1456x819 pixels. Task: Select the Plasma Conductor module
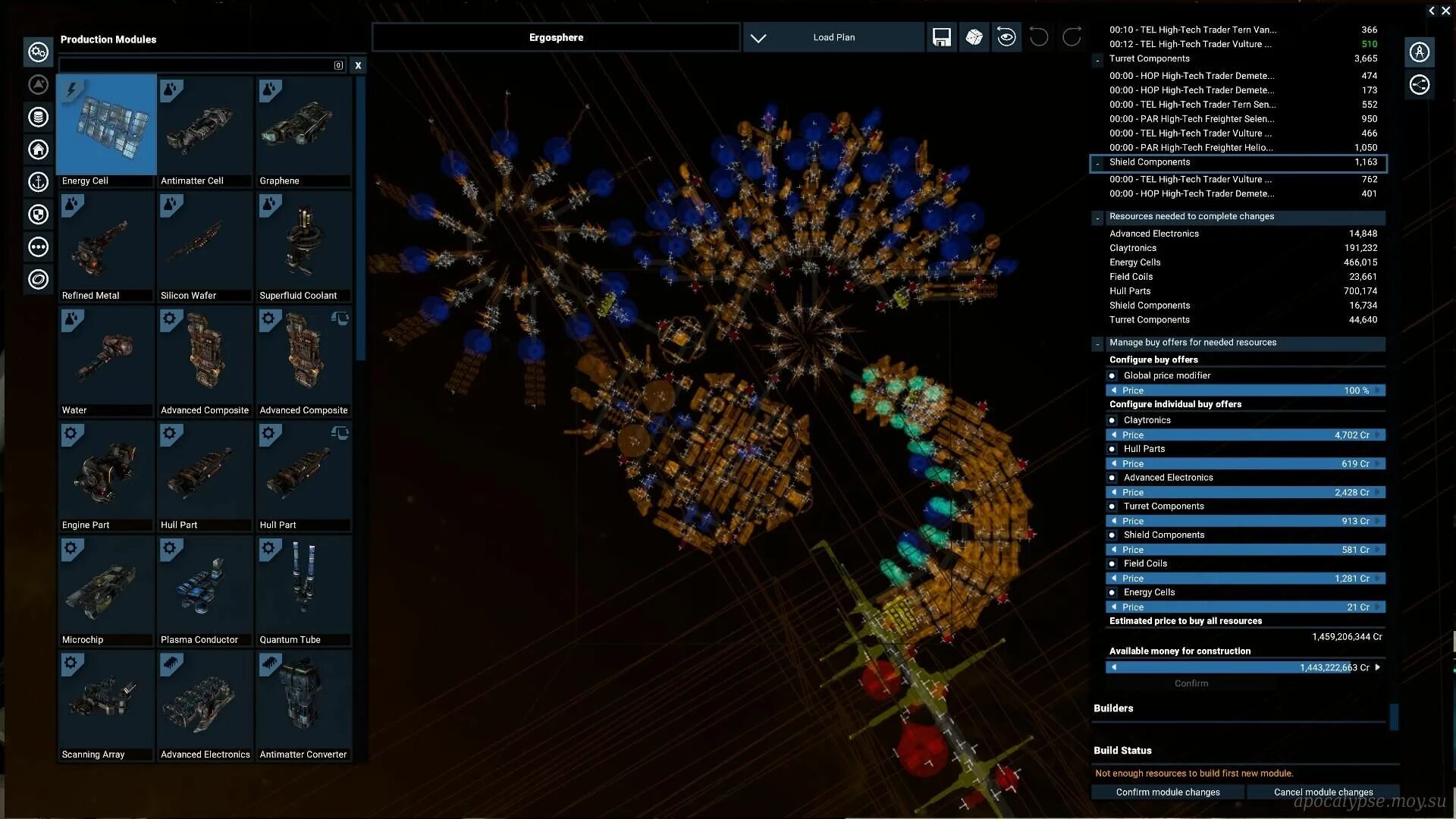coord(205,590)
